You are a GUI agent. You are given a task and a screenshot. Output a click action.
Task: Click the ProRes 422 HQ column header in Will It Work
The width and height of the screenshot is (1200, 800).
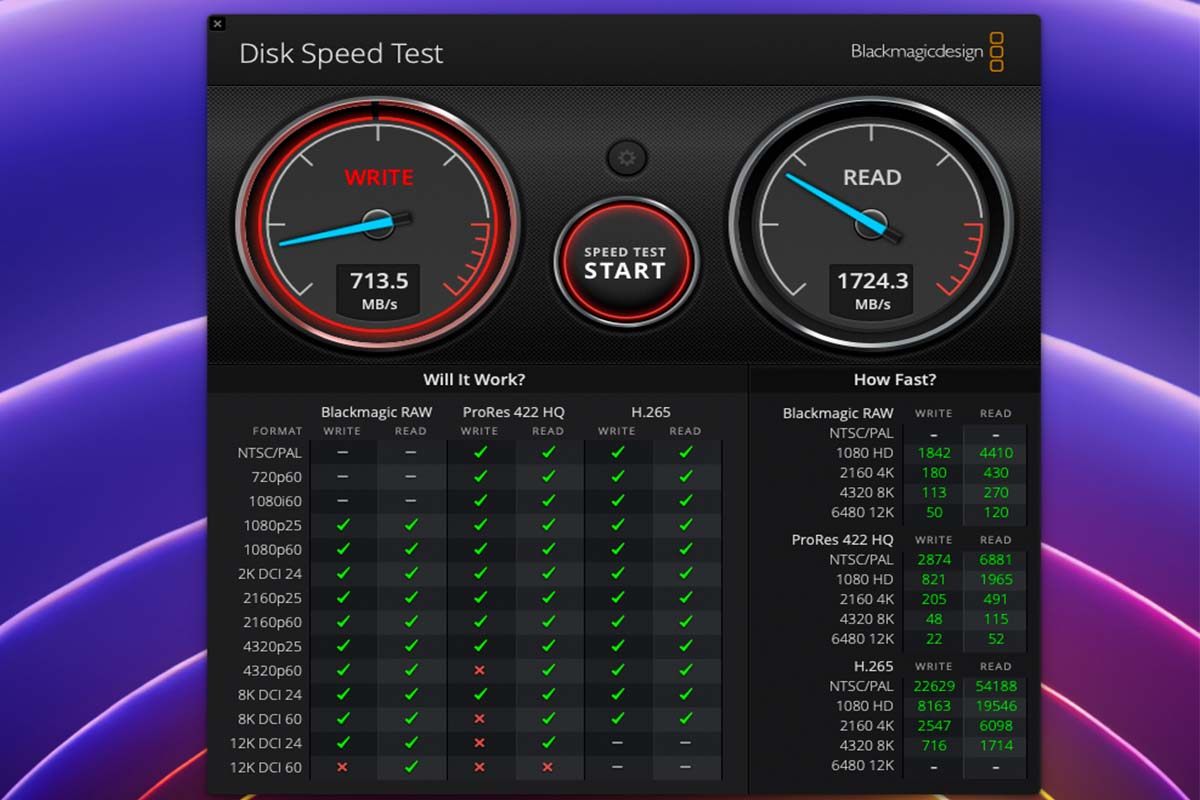513,412
